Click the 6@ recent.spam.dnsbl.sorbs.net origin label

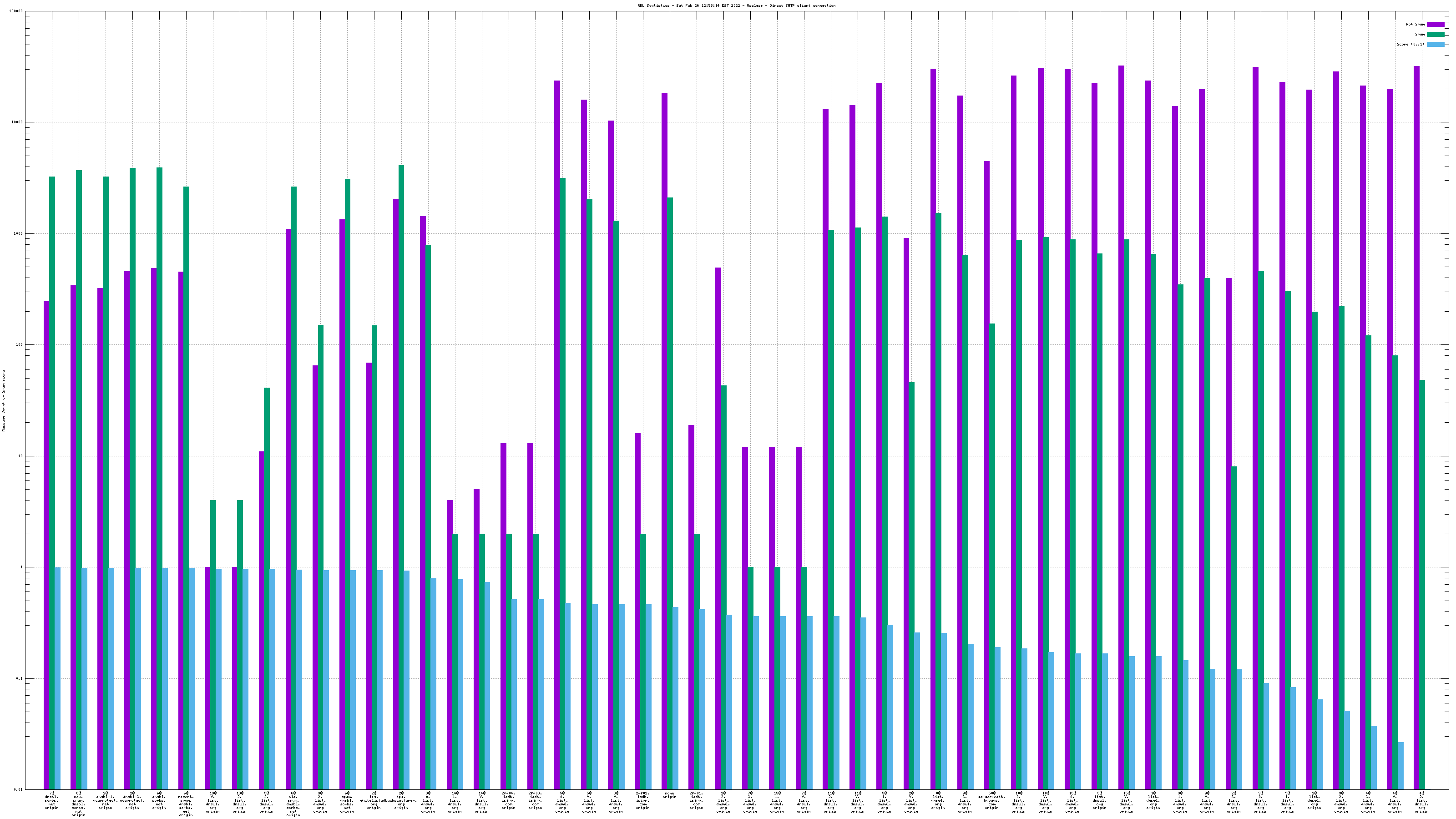click(x=186, y=804)
